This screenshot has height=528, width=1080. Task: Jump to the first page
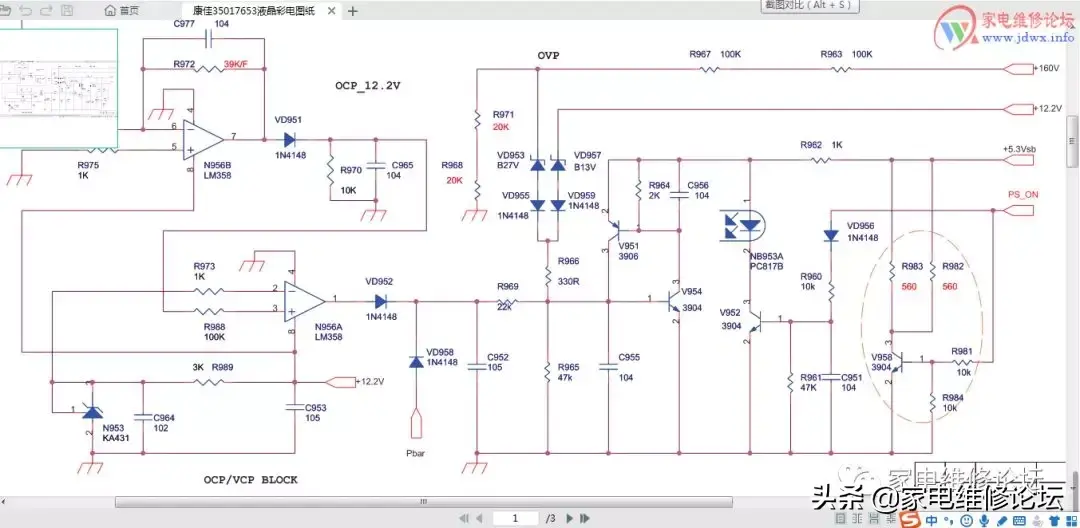[x=464, y=518]
